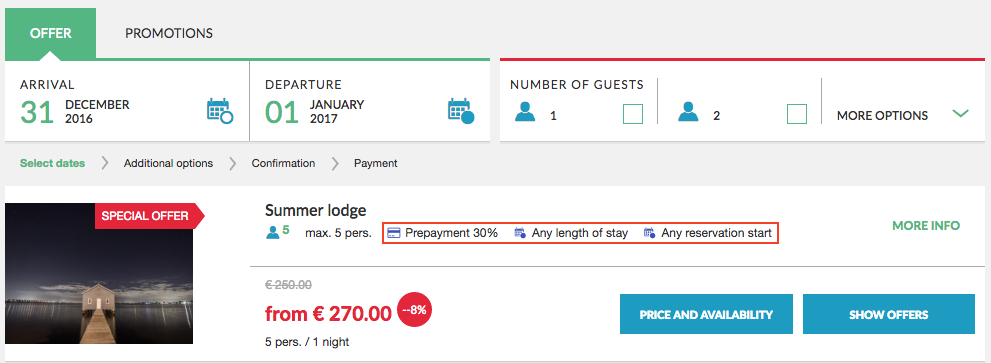Click the Price and Availability button
991x363 pixels.
pos(706,314)
